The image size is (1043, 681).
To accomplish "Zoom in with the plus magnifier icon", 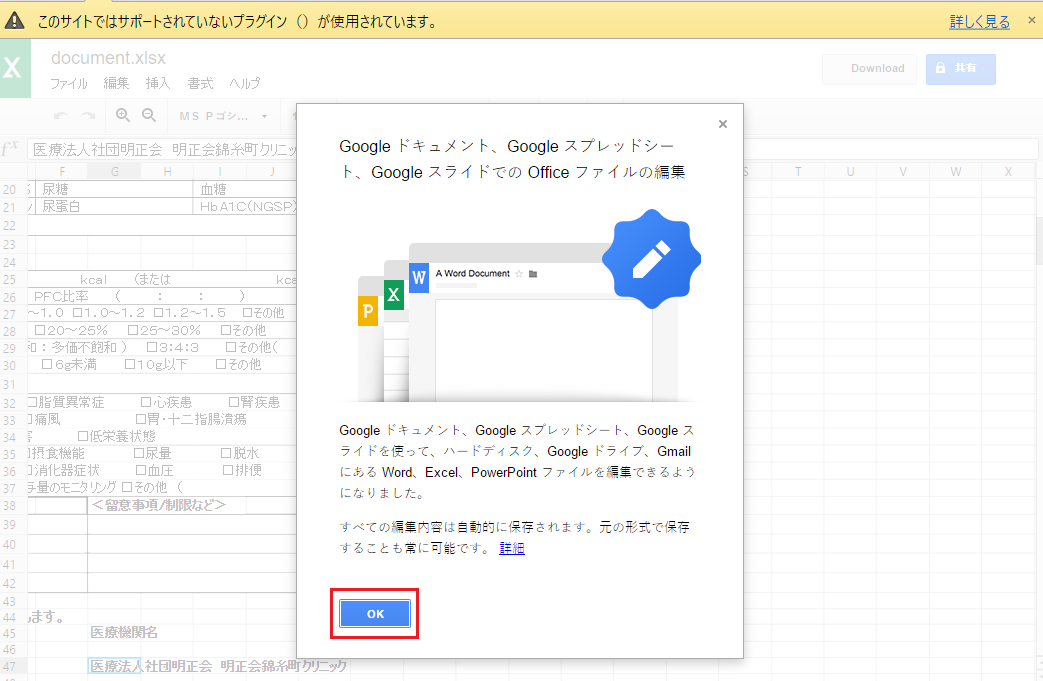I will pyautogui.click(x=123, y=115).
